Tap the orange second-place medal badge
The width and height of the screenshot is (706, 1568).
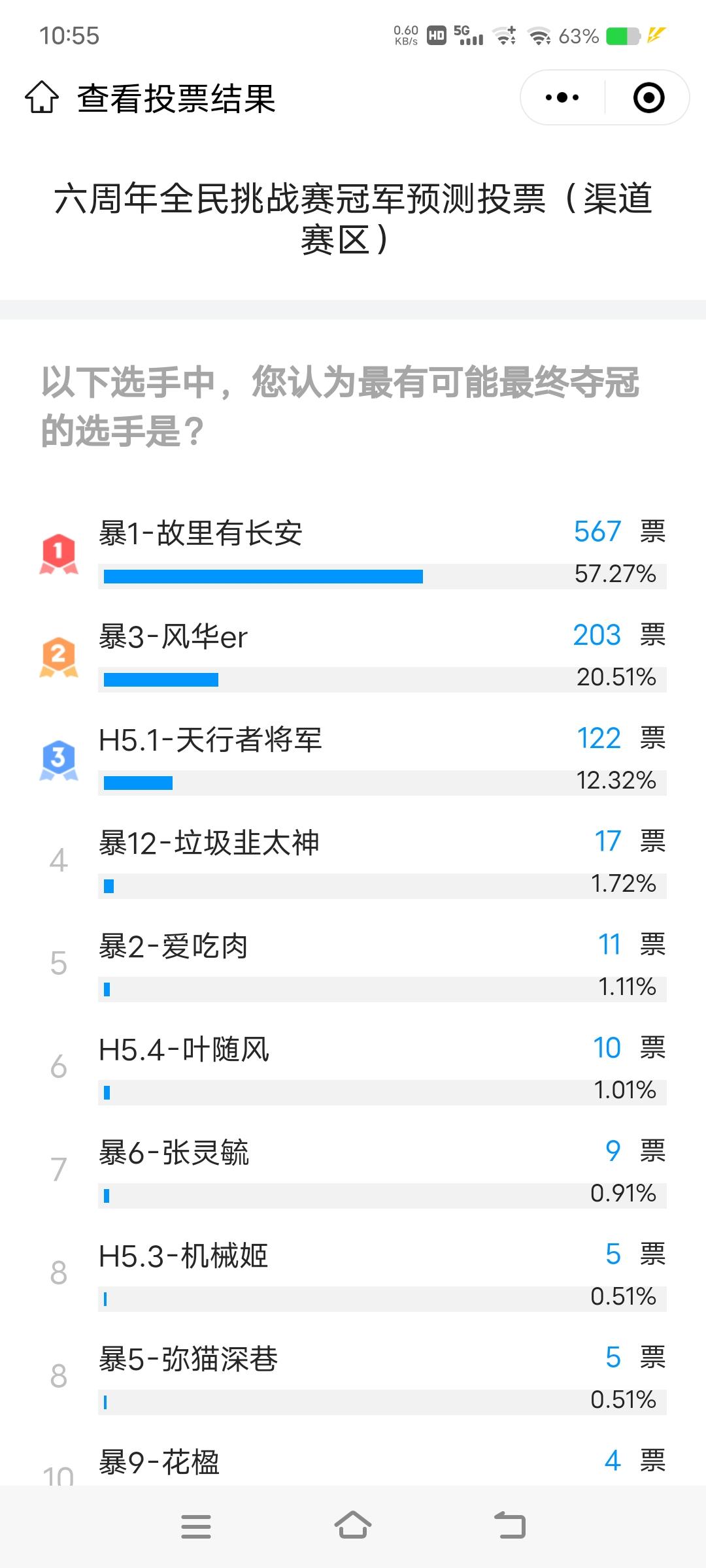pyautogui.click(x=59, y=657)
